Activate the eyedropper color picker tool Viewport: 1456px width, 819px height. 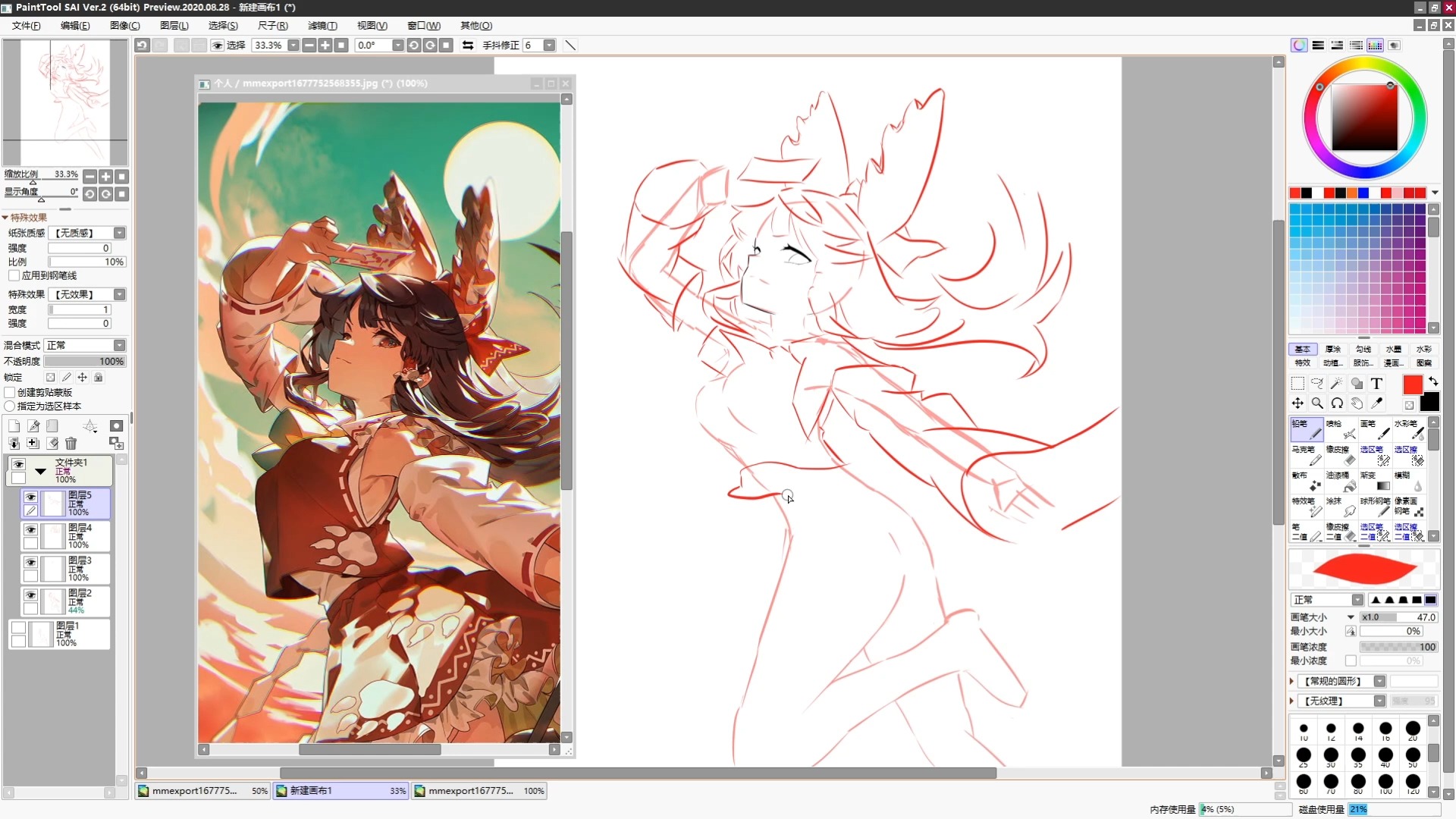point(1376,403)
